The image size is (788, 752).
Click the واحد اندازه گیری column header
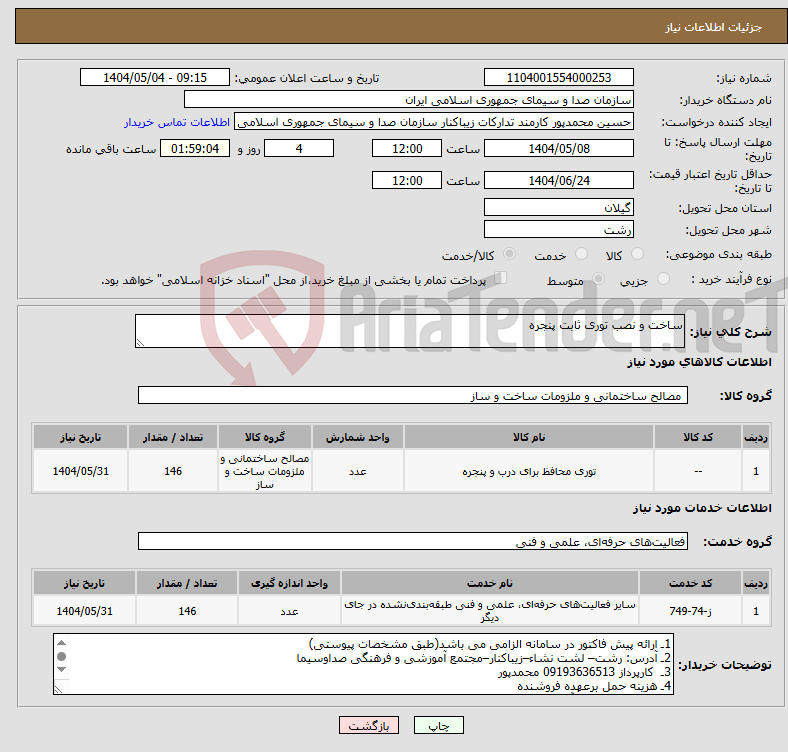[x=289, y=583]
